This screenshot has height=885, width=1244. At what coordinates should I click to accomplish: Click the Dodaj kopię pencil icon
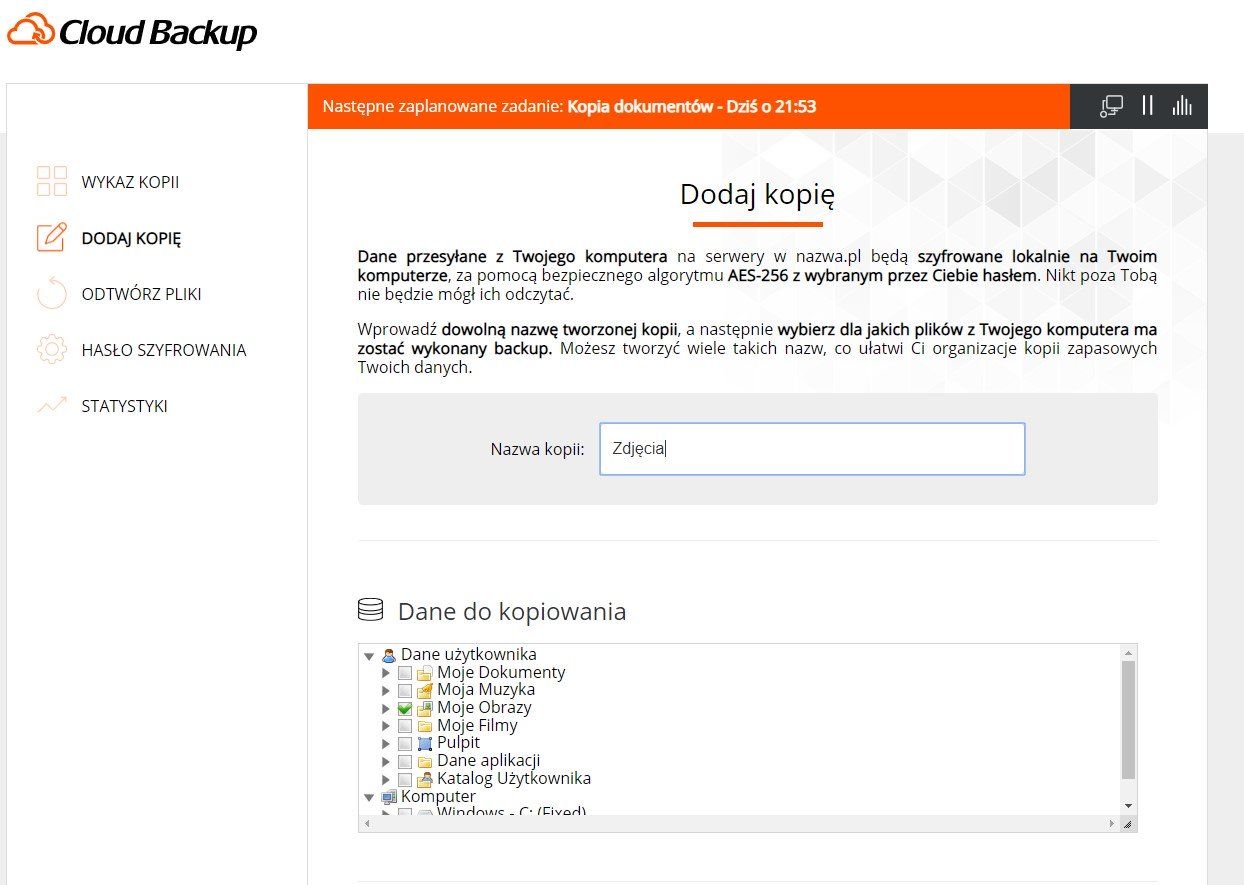tap(51, 237)
